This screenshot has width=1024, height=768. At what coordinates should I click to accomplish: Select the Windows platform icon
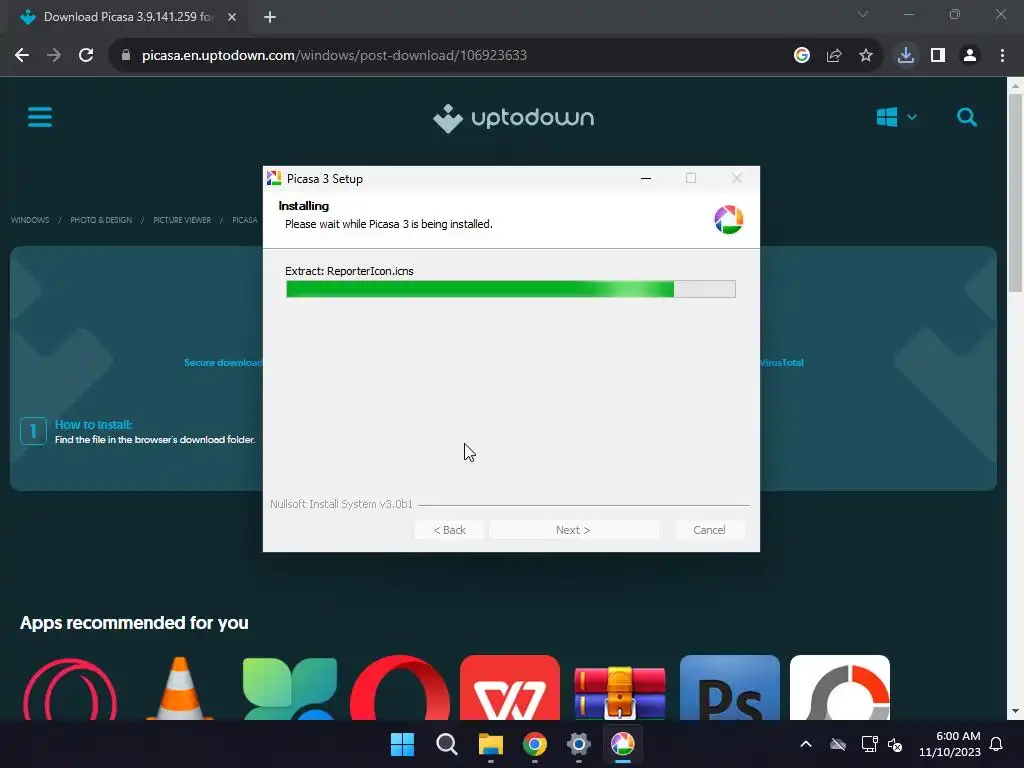point(886,118)
